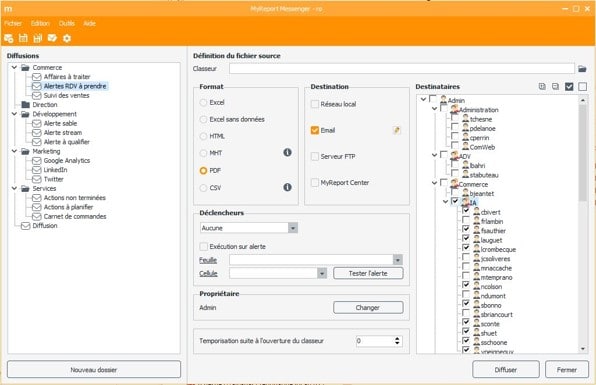This screenshot has height=385, width=596.
Task: Open the Edition menu
Action: [40, 23]
